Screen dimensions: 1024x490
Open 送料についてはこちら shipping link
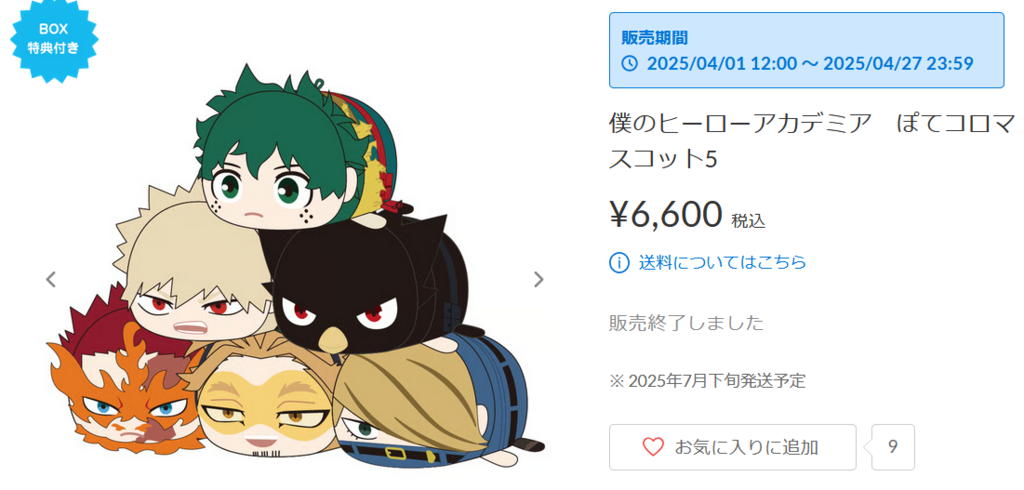tap(722, 263)
